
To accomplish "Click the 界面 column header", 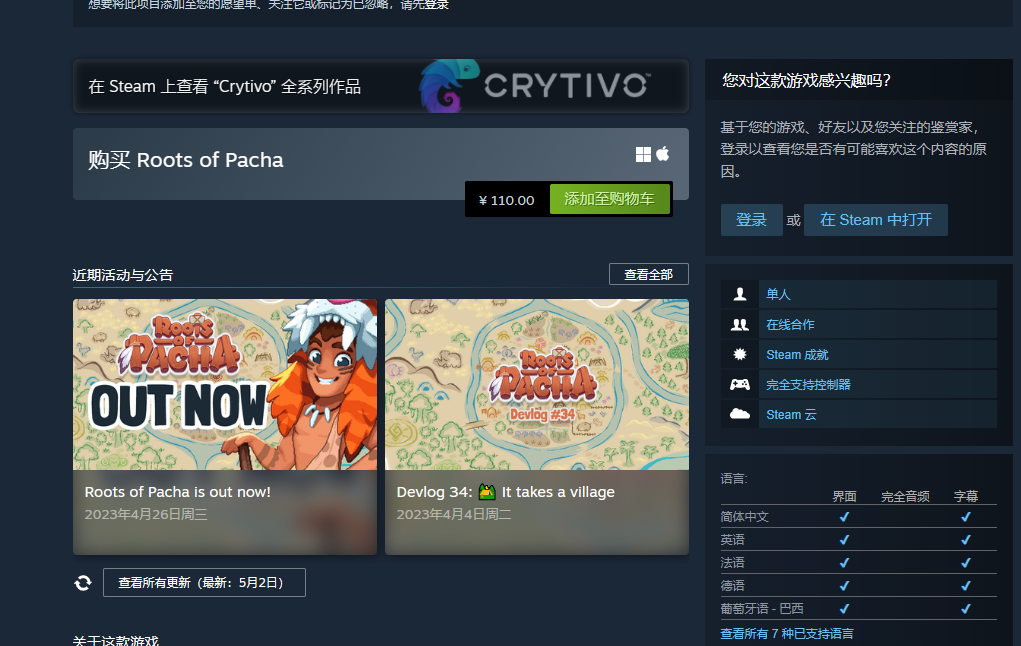I will pyautogui.click(x=845, y=496).
